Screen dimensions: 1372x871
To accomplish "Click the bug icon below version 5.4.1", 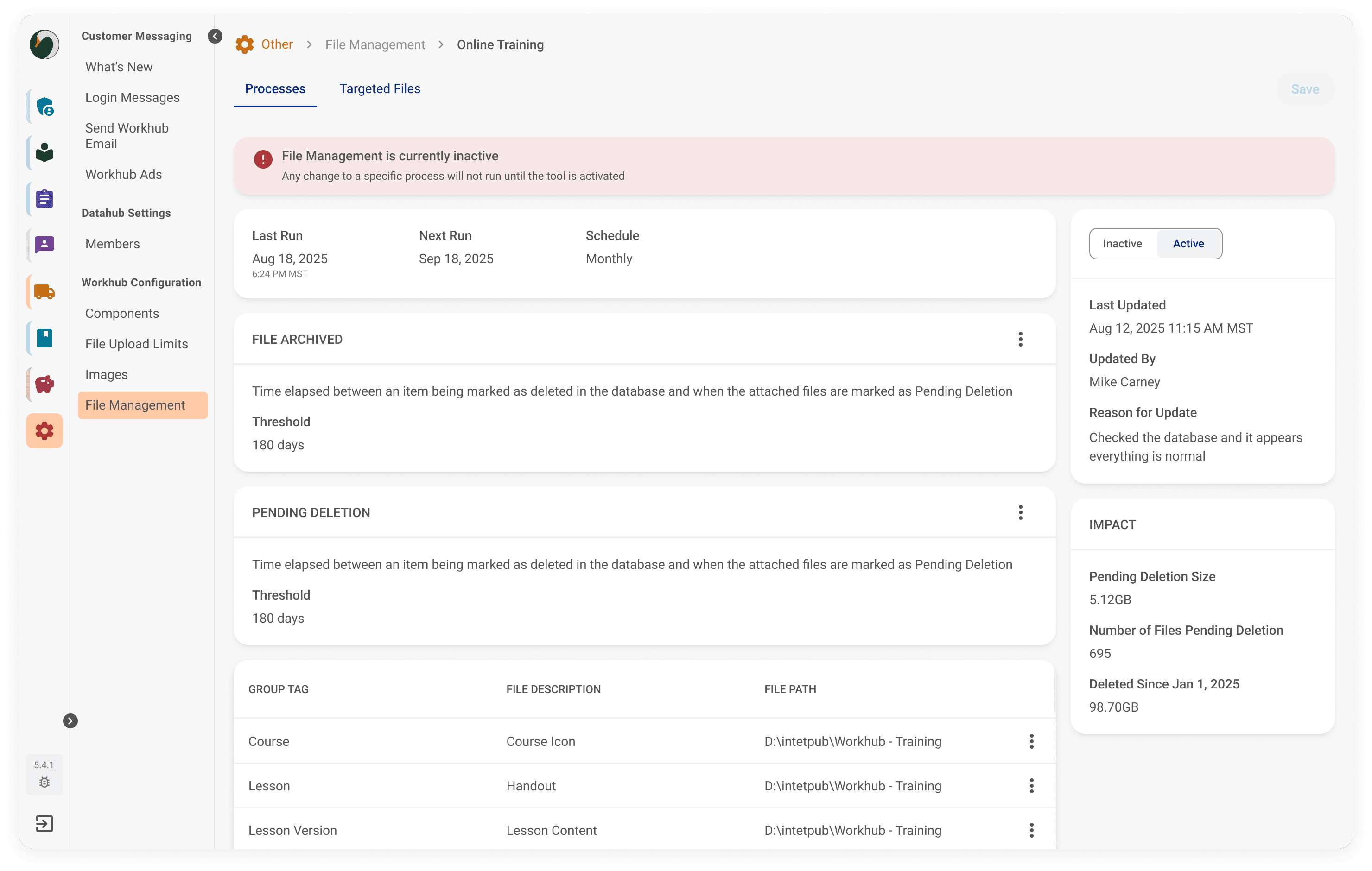I will (x=44, y=782).
